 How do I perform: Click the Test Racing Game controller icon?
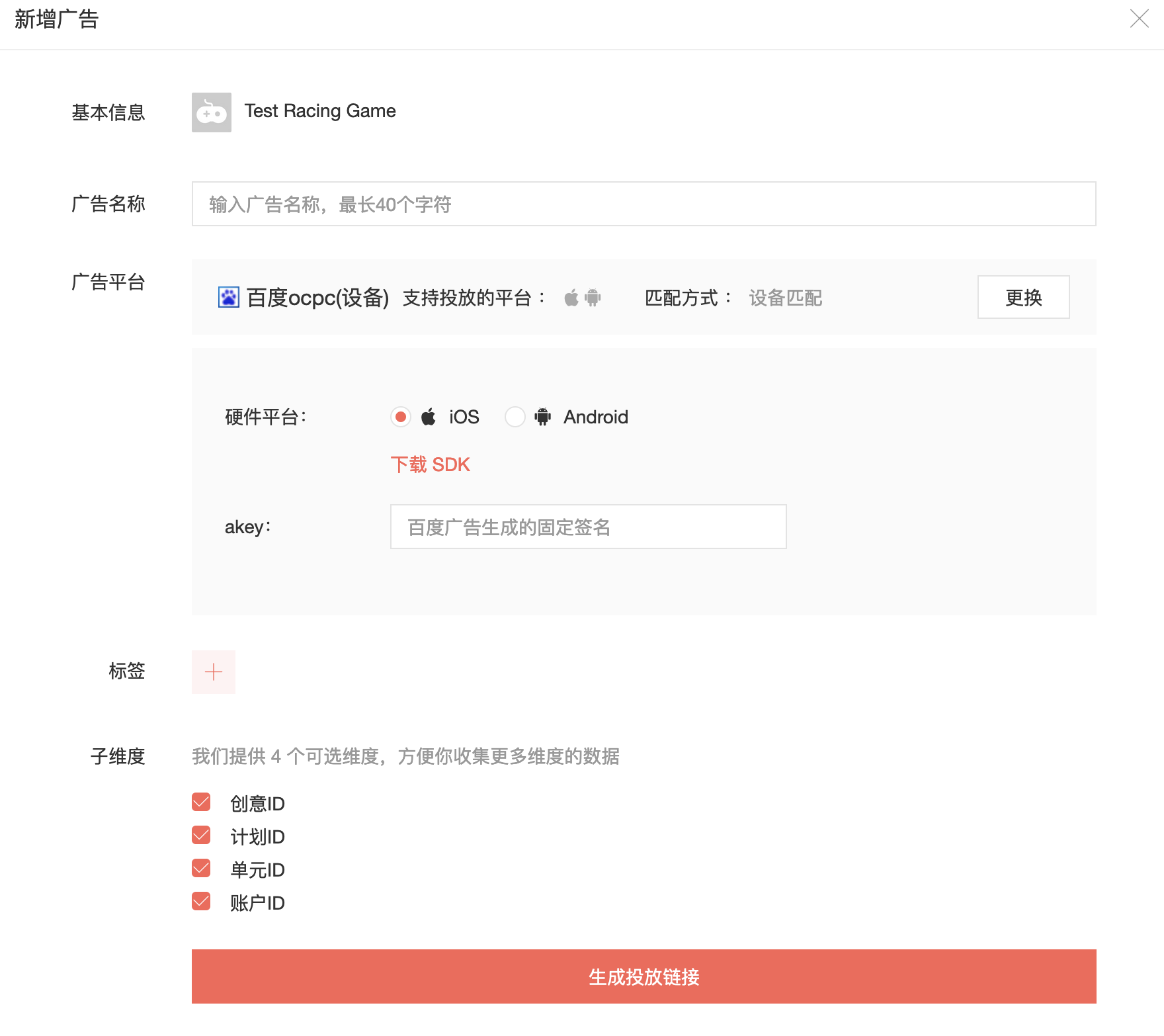[x=211, y=112]
